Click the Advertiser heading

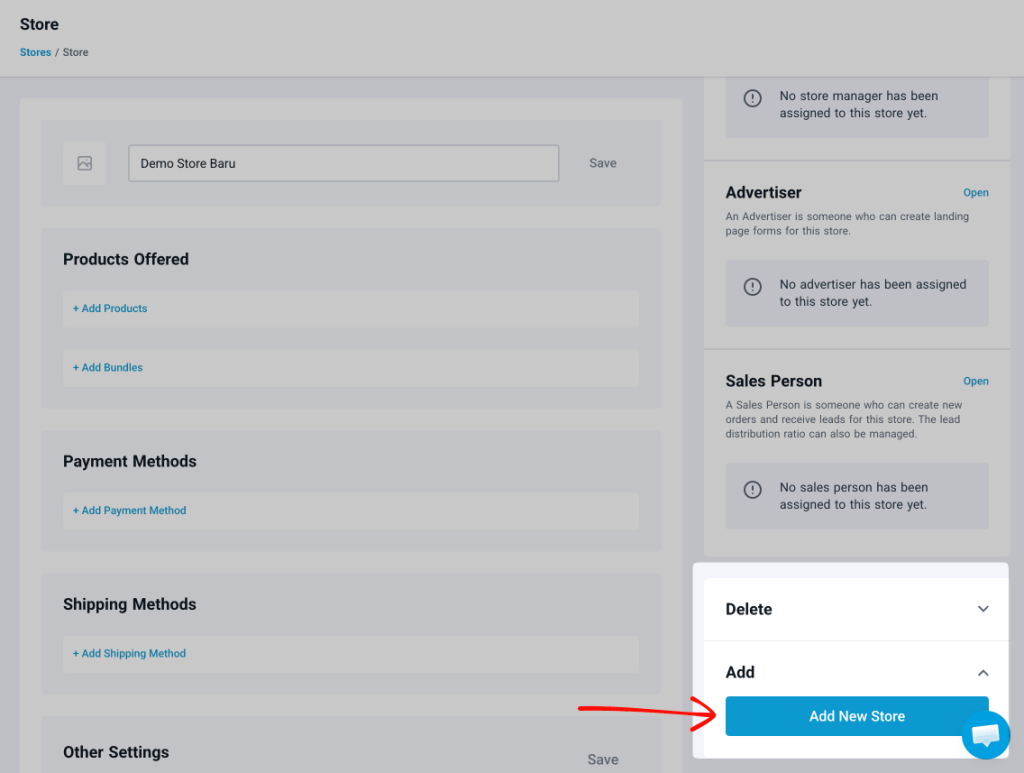[763, 193]
